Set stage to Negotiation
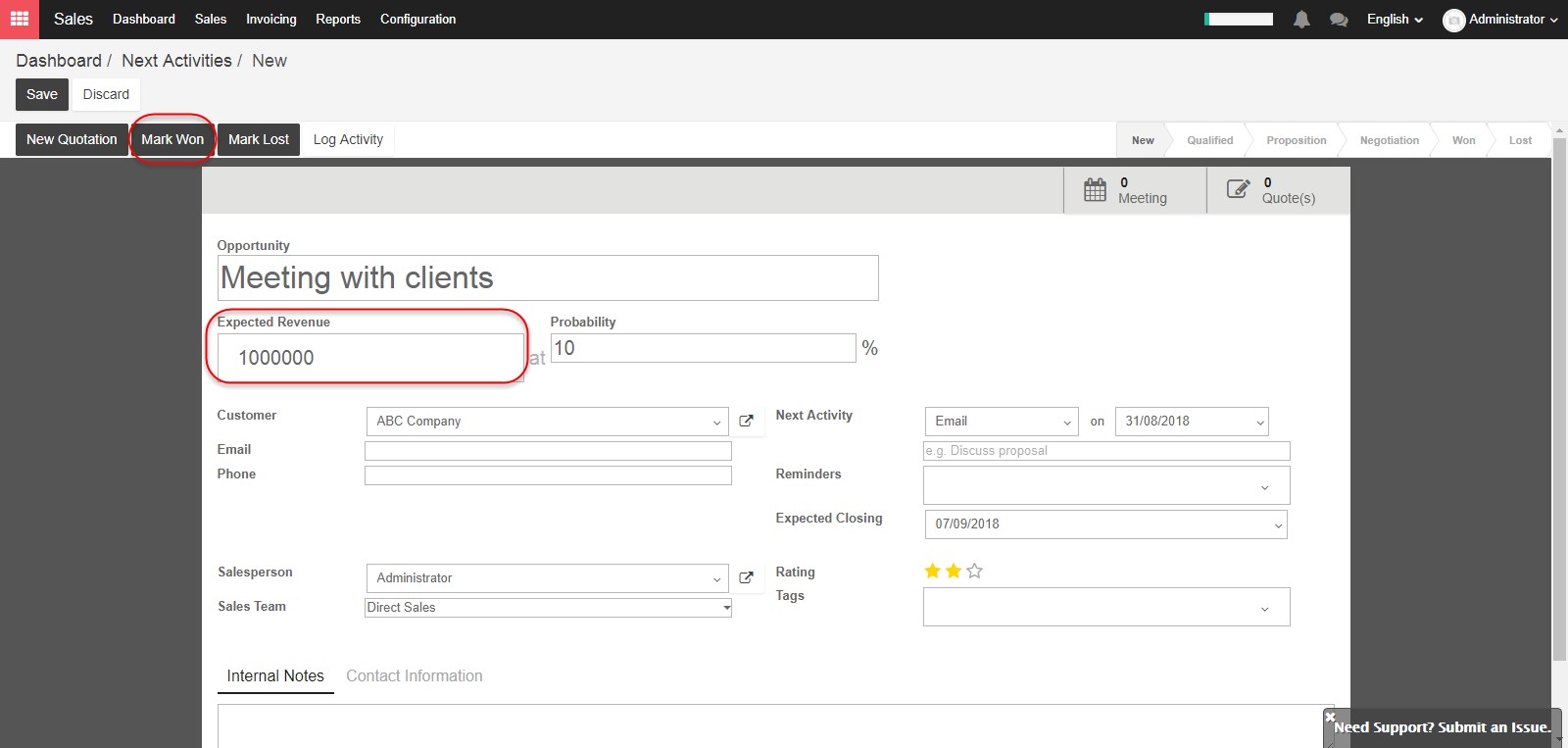1568x748 pixels. tap(1390, 140)
